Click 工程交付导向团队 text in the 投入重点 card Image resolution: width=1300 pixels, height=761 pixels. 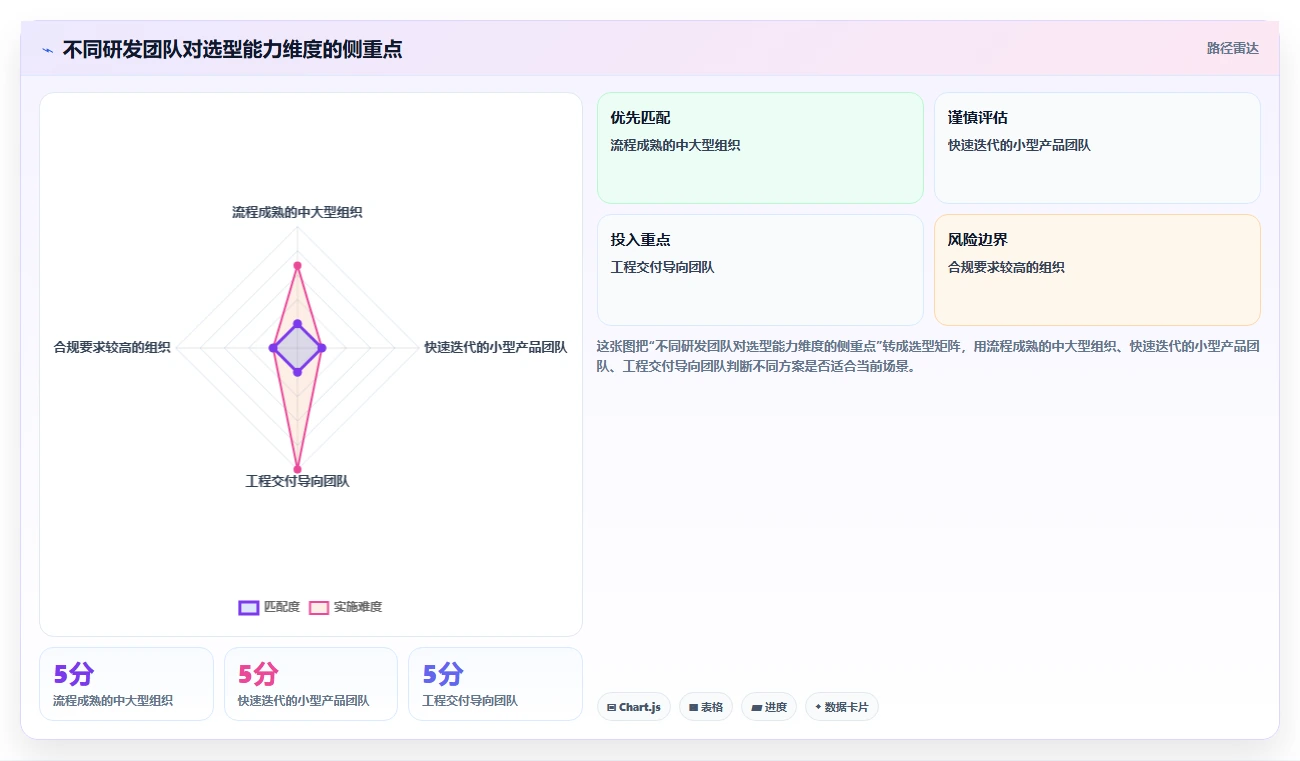(x=662, y=267)
